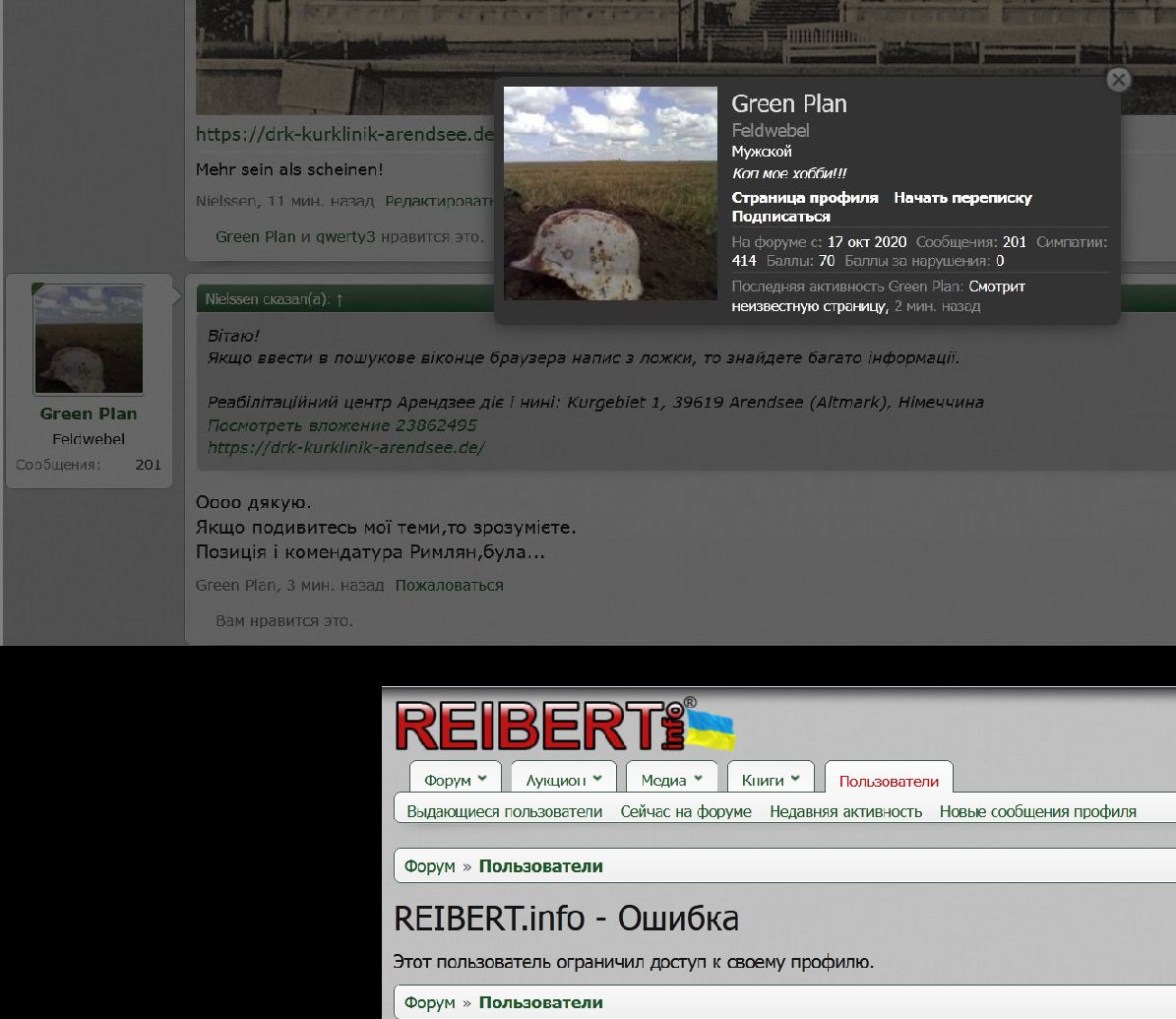Expand the Аукцион tab dropdown arrow
The image size is (1176, 1019).
click(x=597, y=779)
